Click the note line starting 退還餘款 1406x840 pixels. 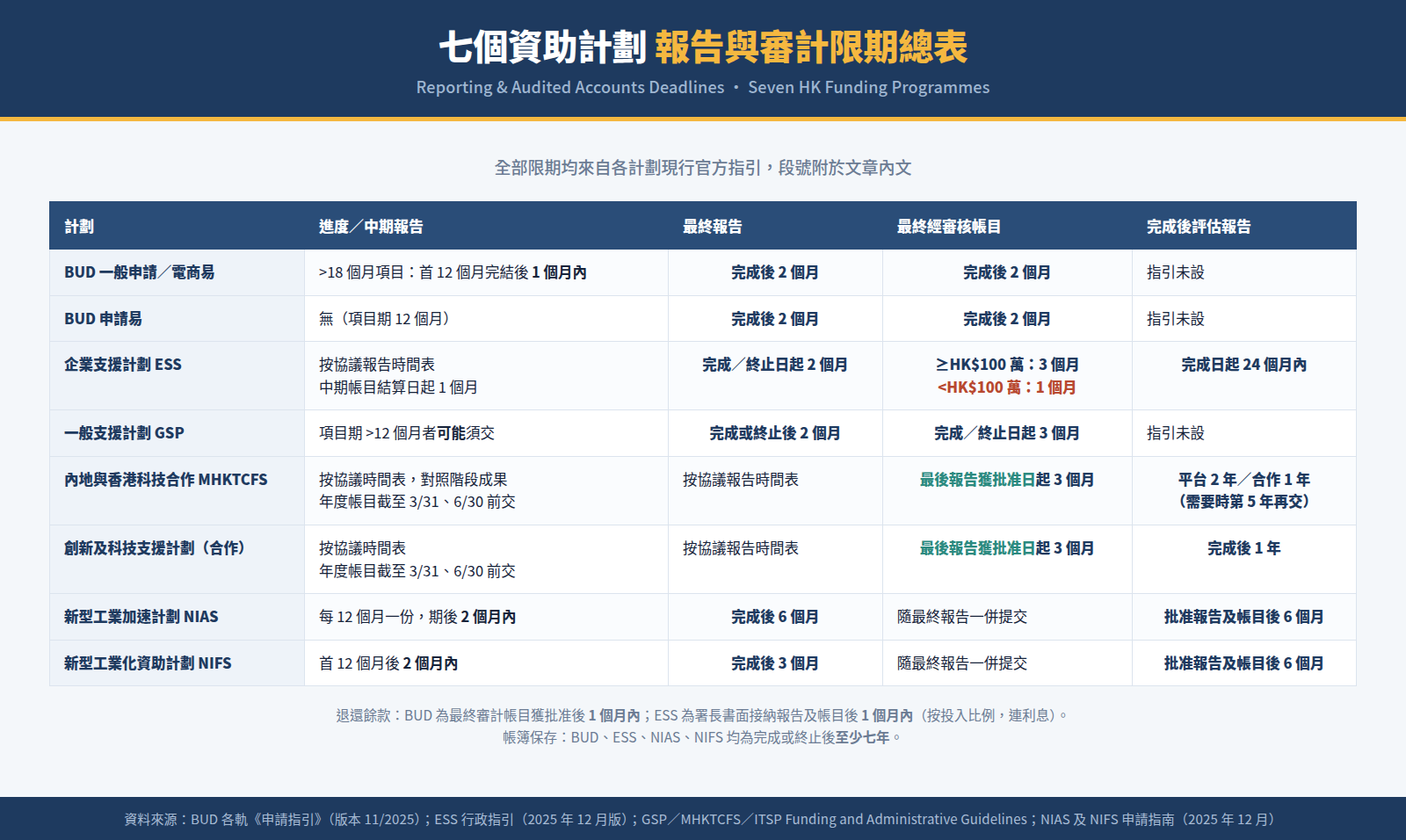point(703,715)
